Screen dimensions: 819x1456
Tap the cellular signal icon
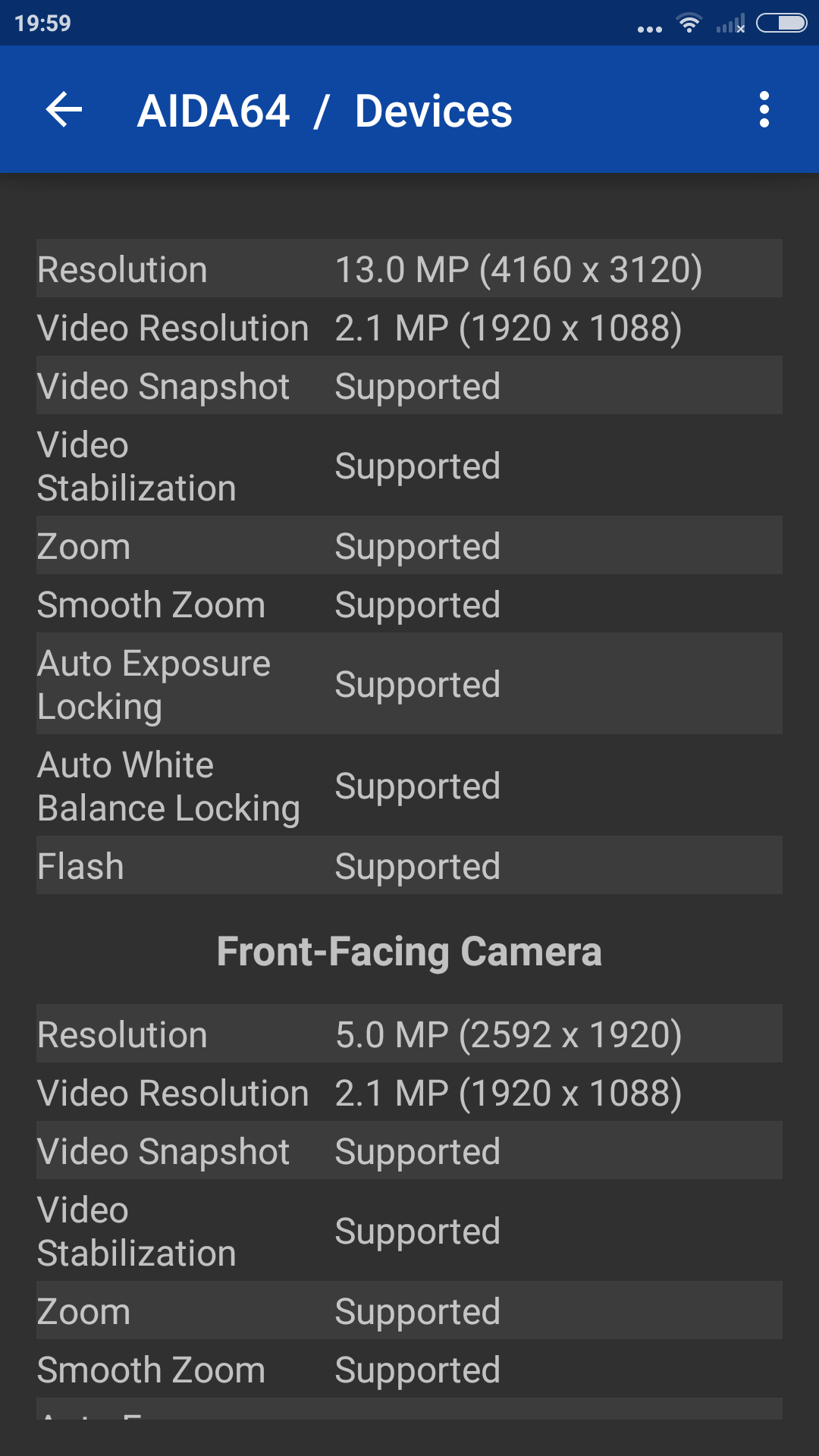pos(730,24)
